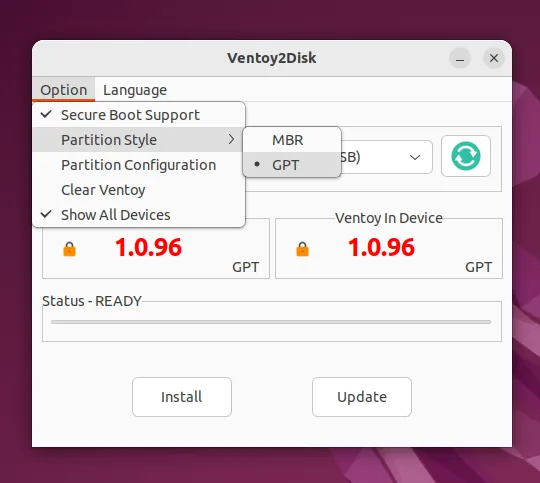
Task: Click the Partition Style submenu arrow
Action: (231, 139)
